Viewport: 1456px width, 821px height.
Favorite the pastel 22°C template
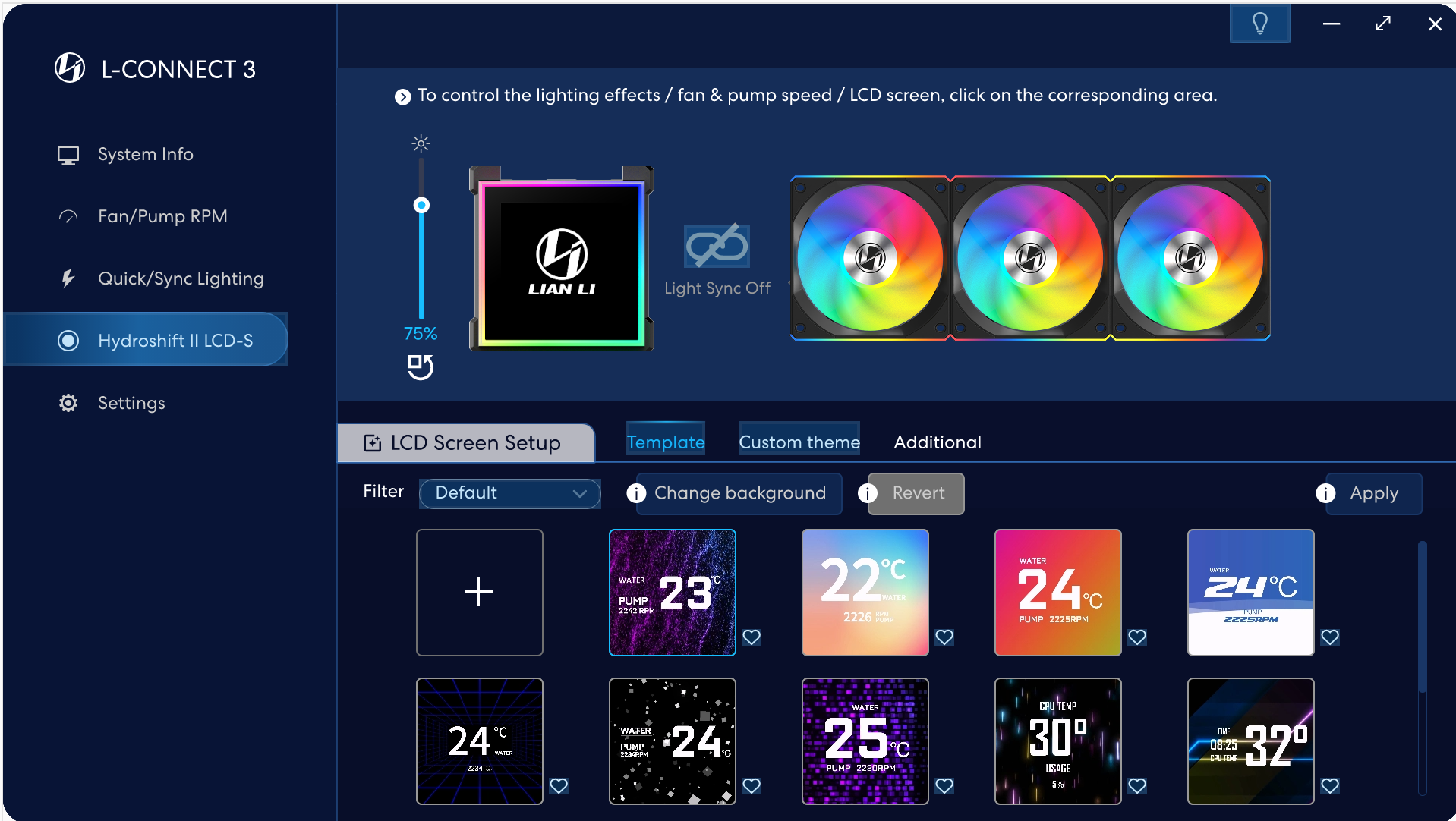pyautogui.click(x=944, y=637)
